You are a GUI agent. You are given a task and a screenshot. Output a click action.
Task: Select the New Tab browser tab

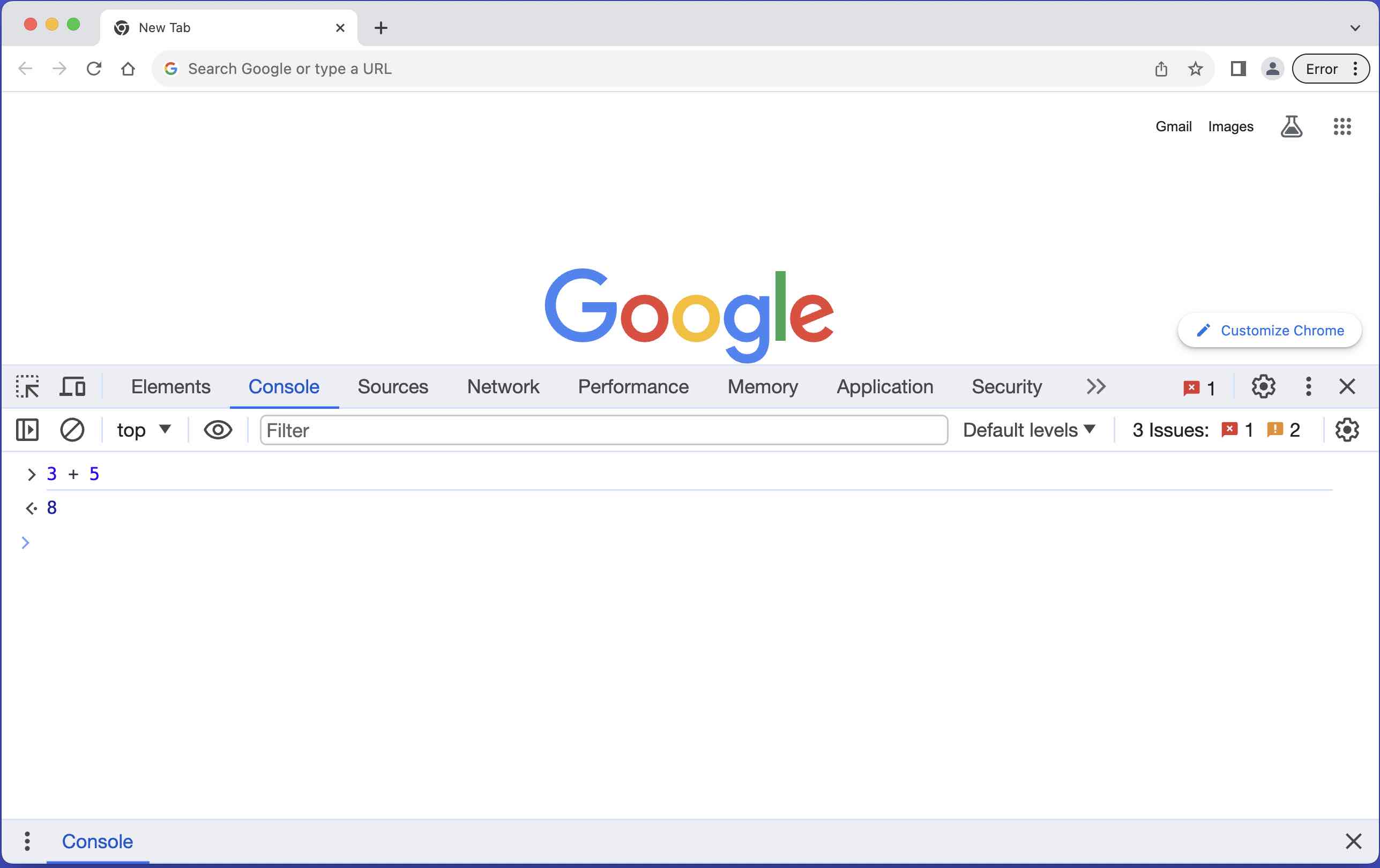tap(229, 27)
